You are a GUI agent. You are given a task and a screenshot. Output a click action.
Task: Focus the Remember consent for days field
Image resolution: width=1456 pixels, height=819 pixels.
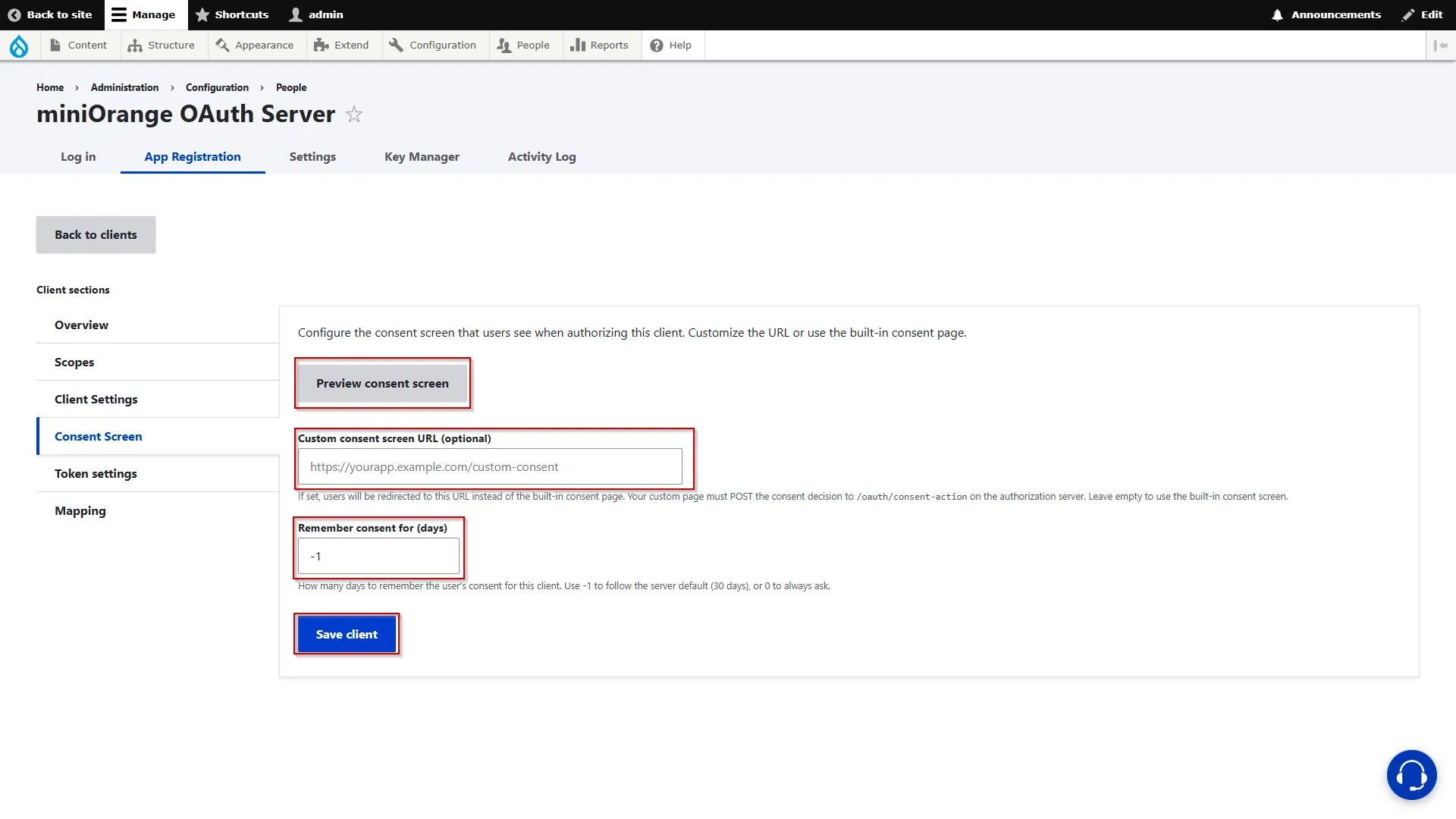[x=378, y=557]
